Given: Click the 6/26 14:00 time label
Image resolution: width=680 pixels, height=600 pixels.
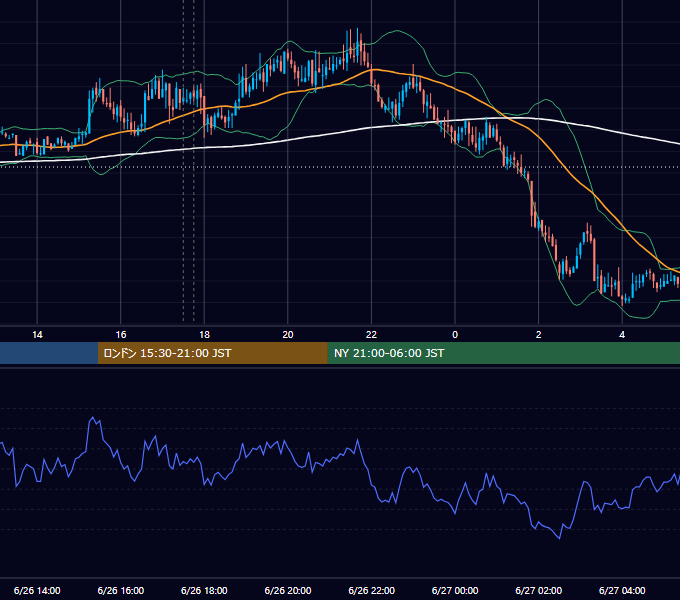Looking at the screenshot, I should [37, 590].
